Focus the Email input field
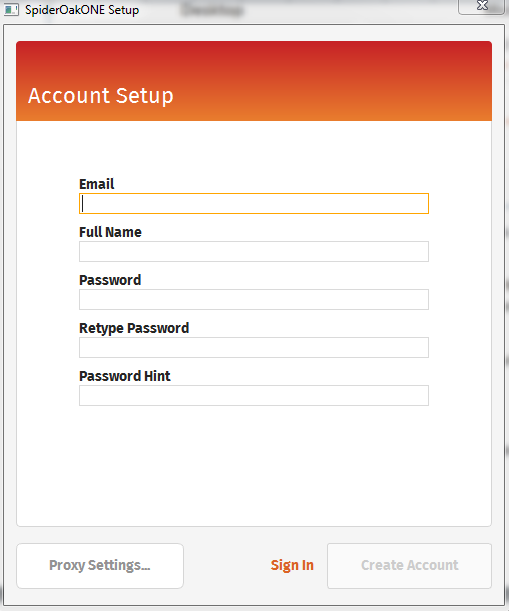Viewport: 509px width, 611px height. tap(254, 203)
